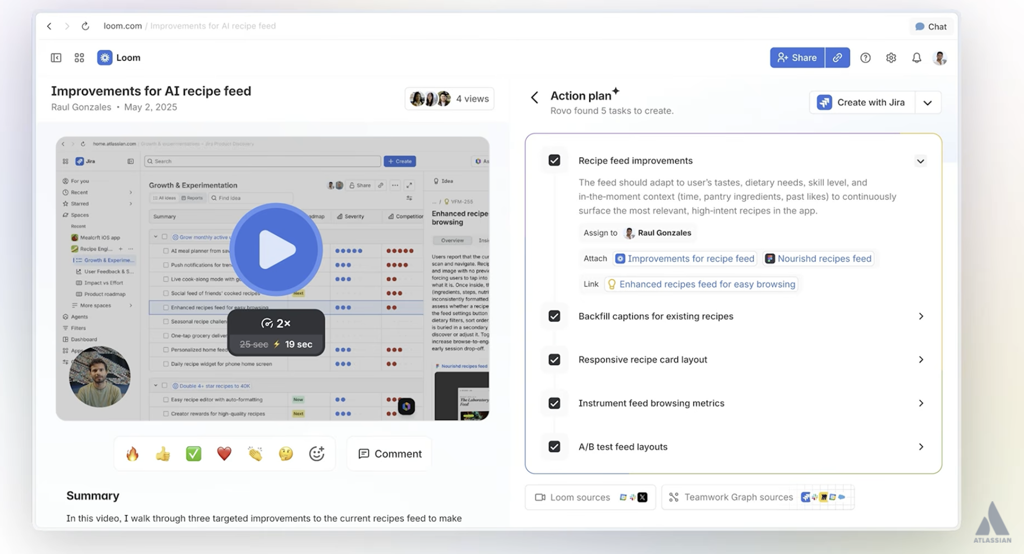Image resolution: width=1024 pixels, height=554 pixels.
Task: Click the browser address bar
Action: (x=189, y=26)
